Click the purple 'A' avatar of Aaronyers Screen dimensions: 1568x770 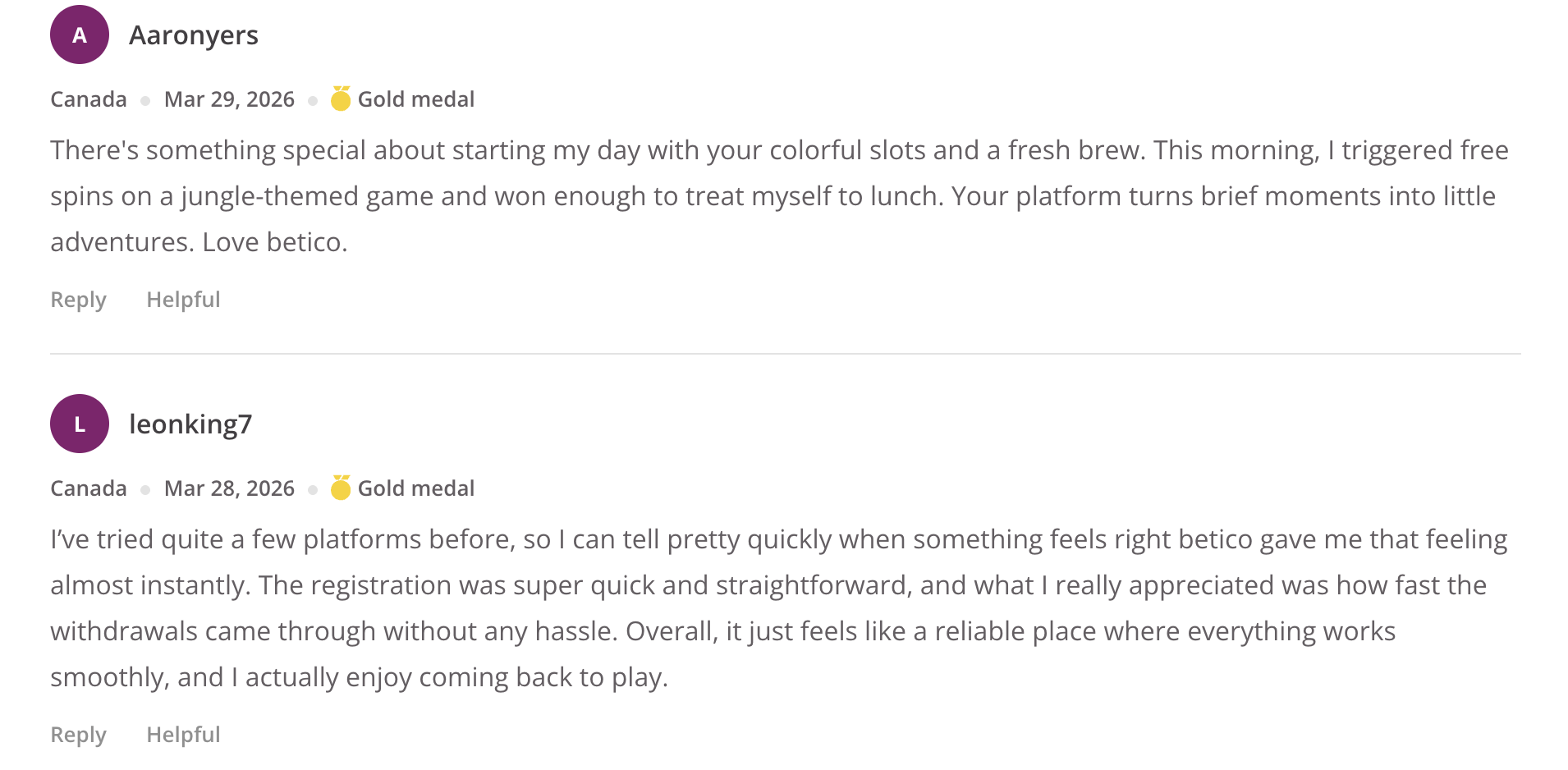click(x=80, y=34)
